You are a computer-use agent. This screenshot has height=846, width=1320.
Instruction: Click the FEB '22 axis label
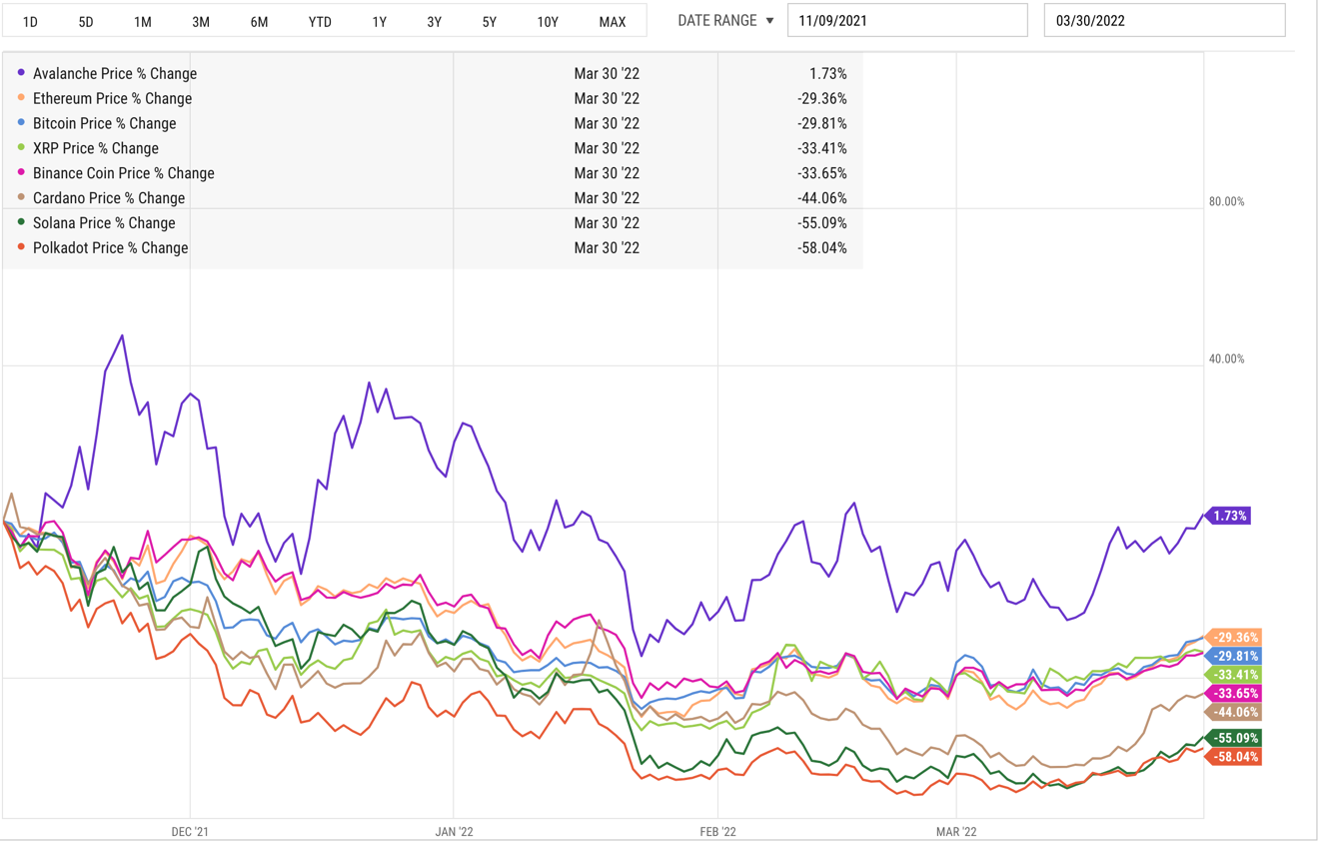(718, 831)
